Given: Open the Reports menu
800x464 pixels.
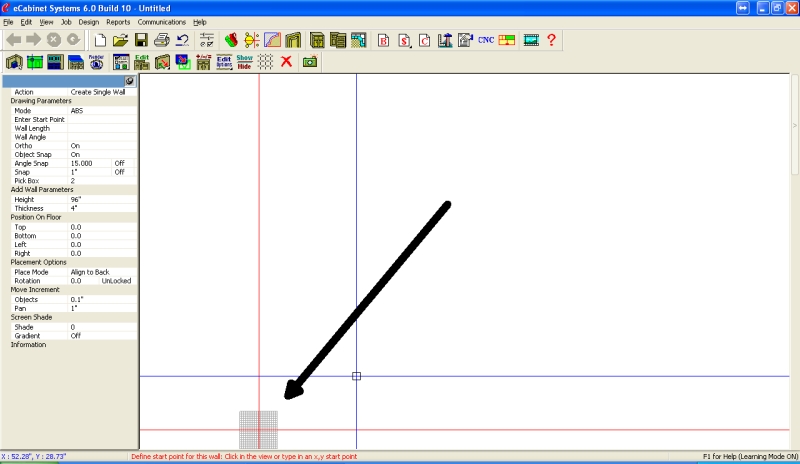Looking at the screenshot, I should pyautogui.click(x=118, y=21).
